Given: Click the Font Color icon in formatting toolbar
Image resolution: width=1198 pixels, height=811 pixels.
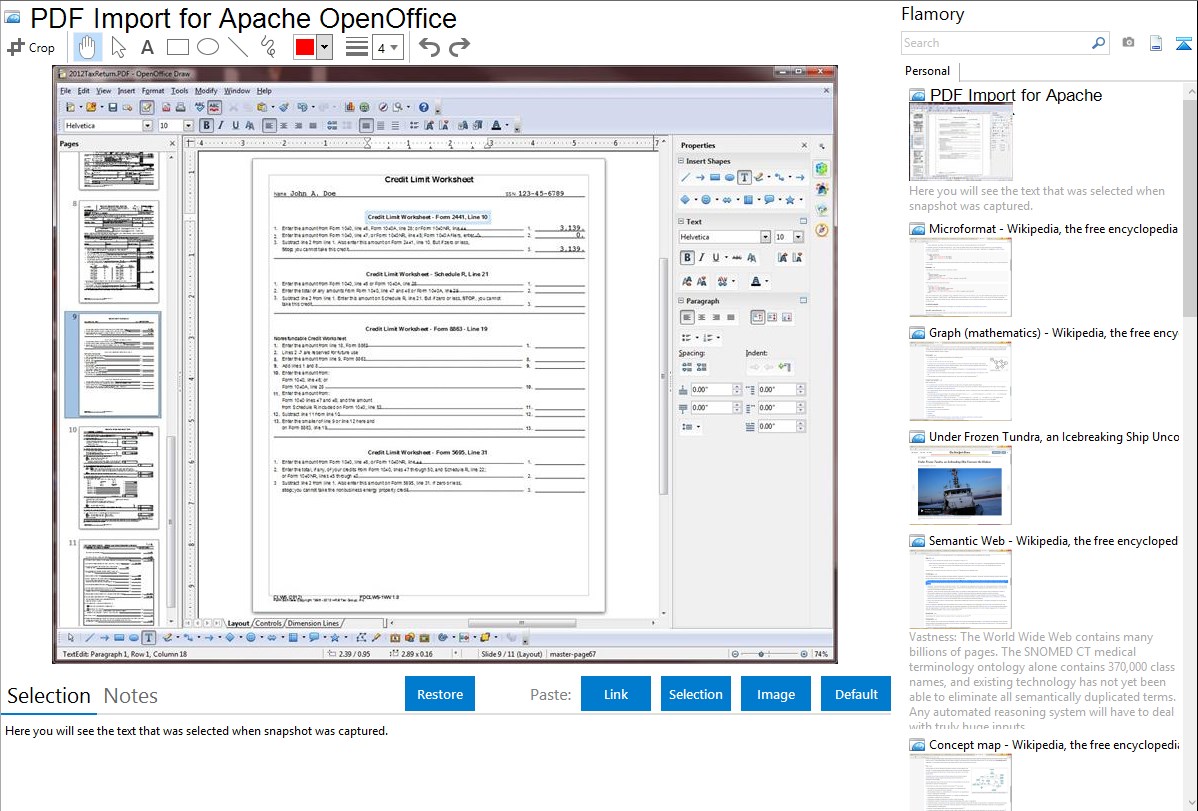Looking at the screenshot, I should pyautogui.click(x=496, y=125).
